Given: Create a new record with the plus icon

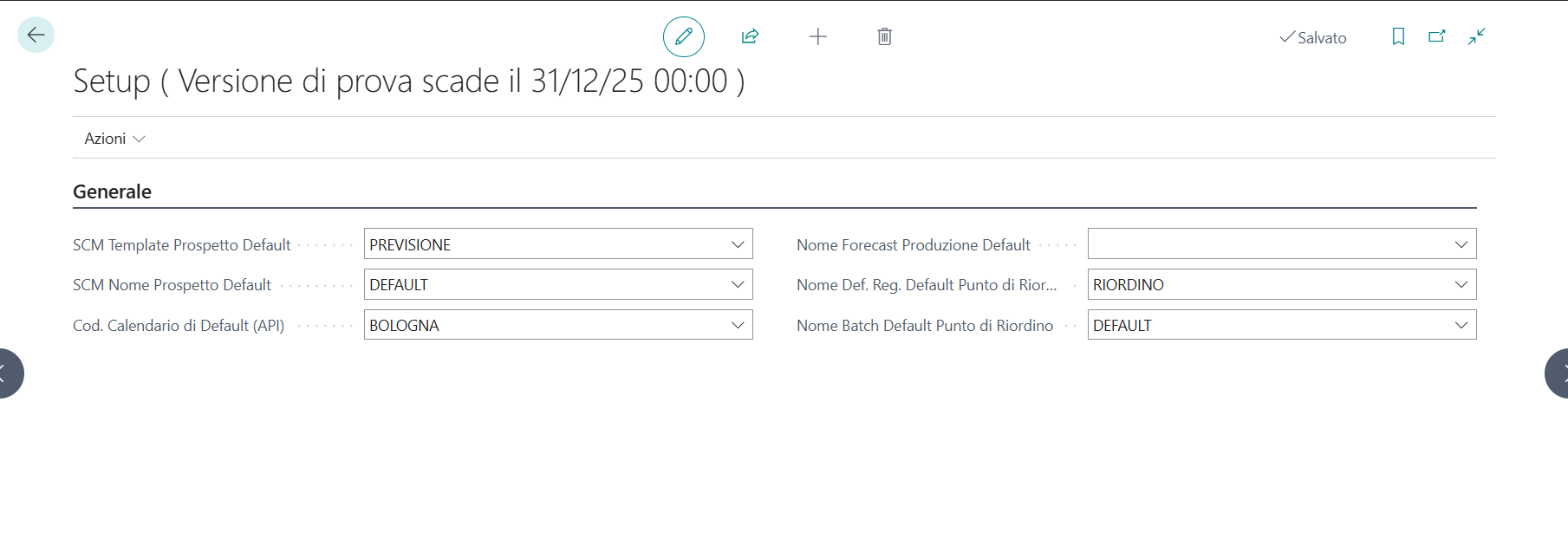Looking at the screenshot, I should (817, 36).
